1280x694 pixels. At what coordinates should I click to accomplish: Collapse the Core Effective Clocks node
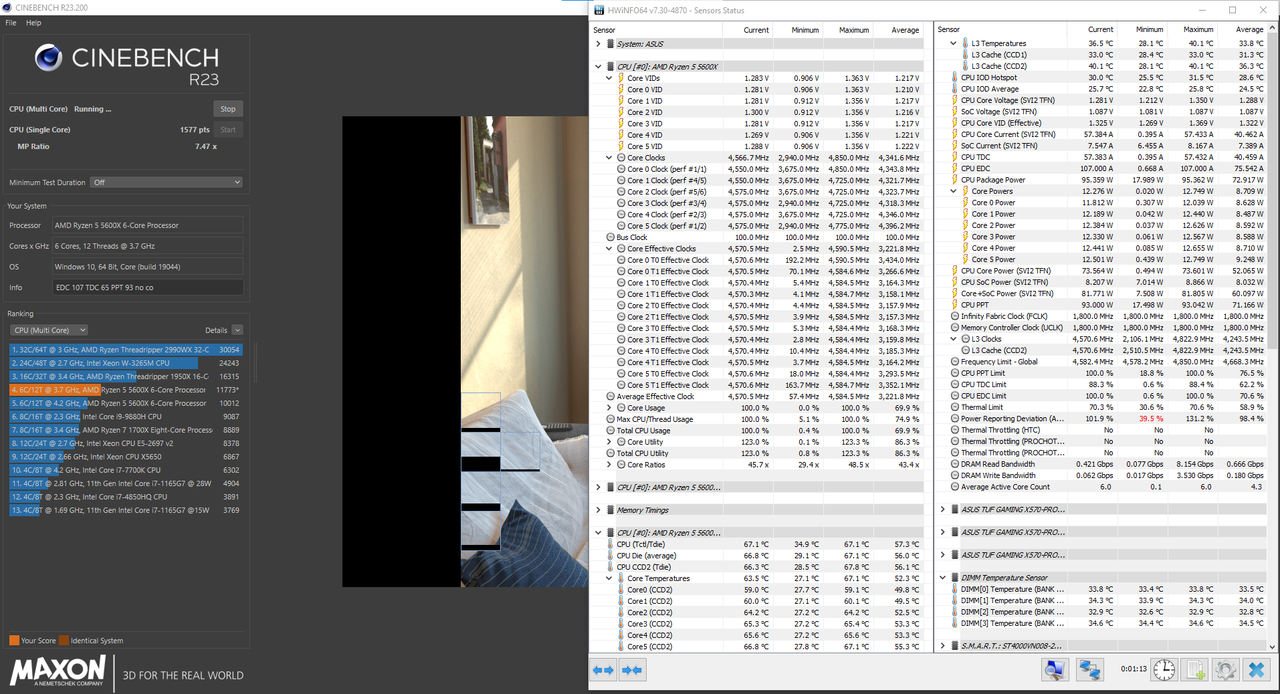[x=609, y=249]
